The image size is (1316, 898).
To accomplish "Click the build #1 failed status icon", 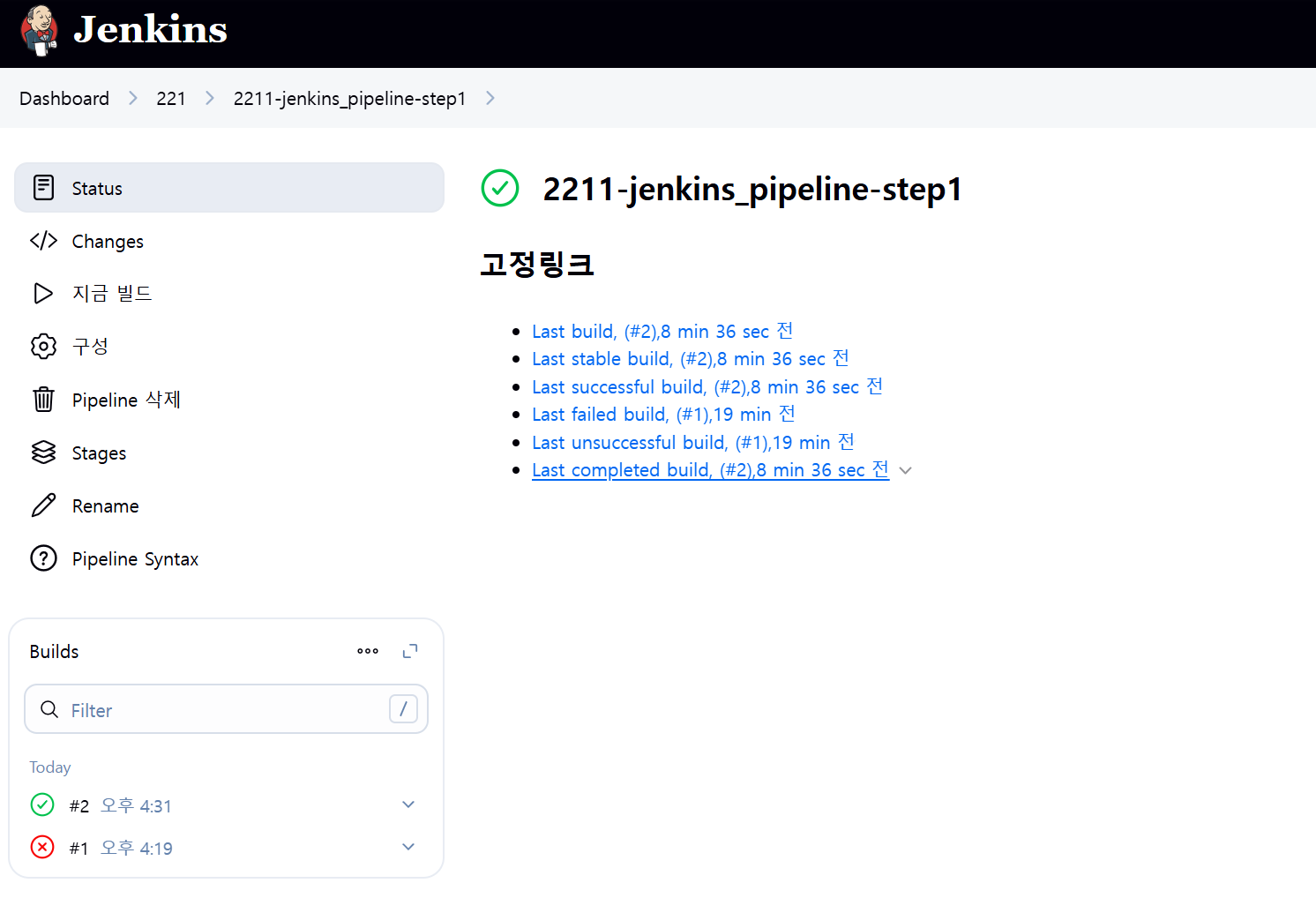I will coord(42,847).
